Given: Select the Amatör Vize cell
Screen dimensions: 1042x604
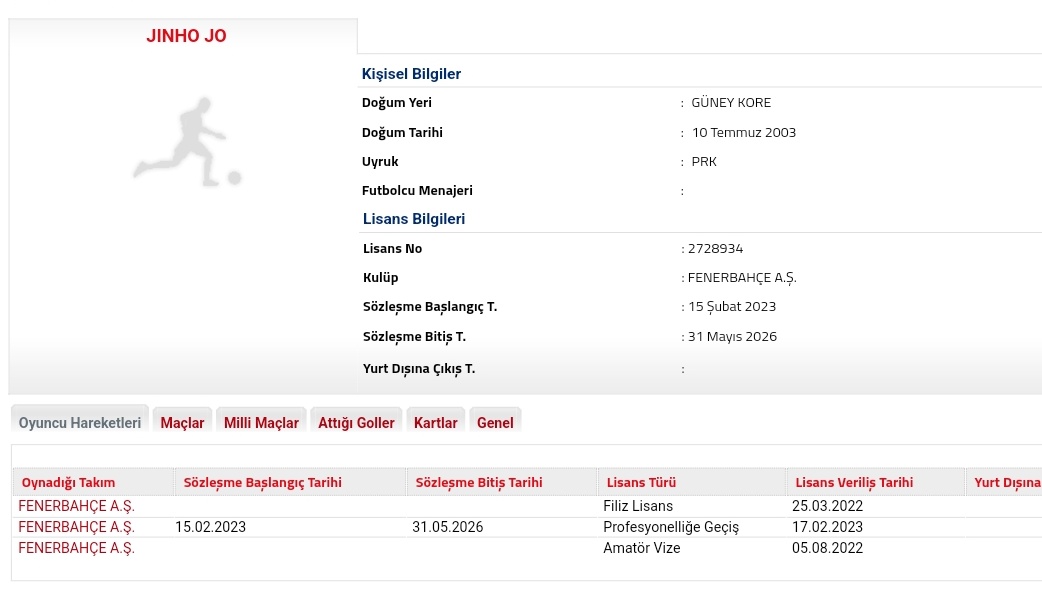Looking at the screenshot, I should [x=641, y=548].
